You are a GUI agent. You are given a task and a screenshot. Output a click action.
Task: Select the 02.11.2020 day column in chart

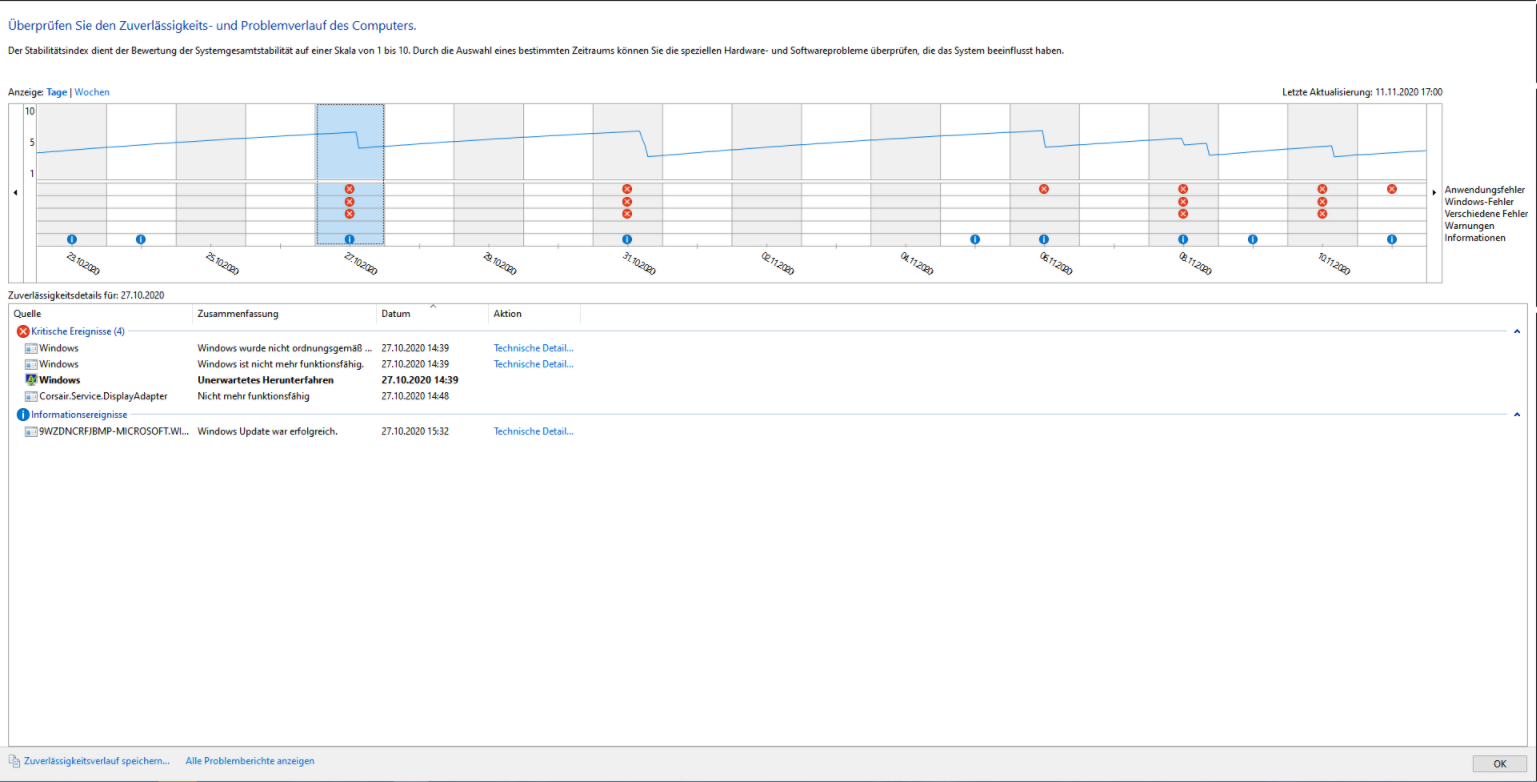tap(767, 174)
